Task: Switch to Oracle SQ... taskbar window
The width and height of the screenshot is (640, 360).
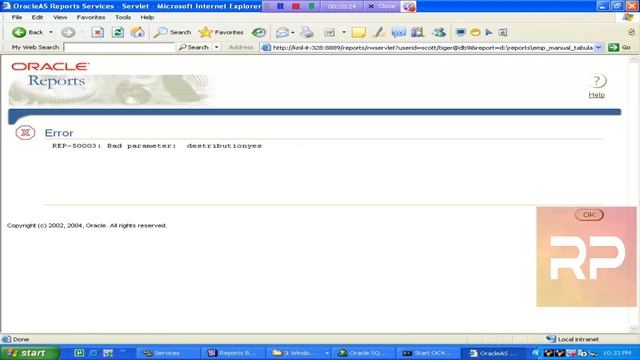Action: point(363,353)
